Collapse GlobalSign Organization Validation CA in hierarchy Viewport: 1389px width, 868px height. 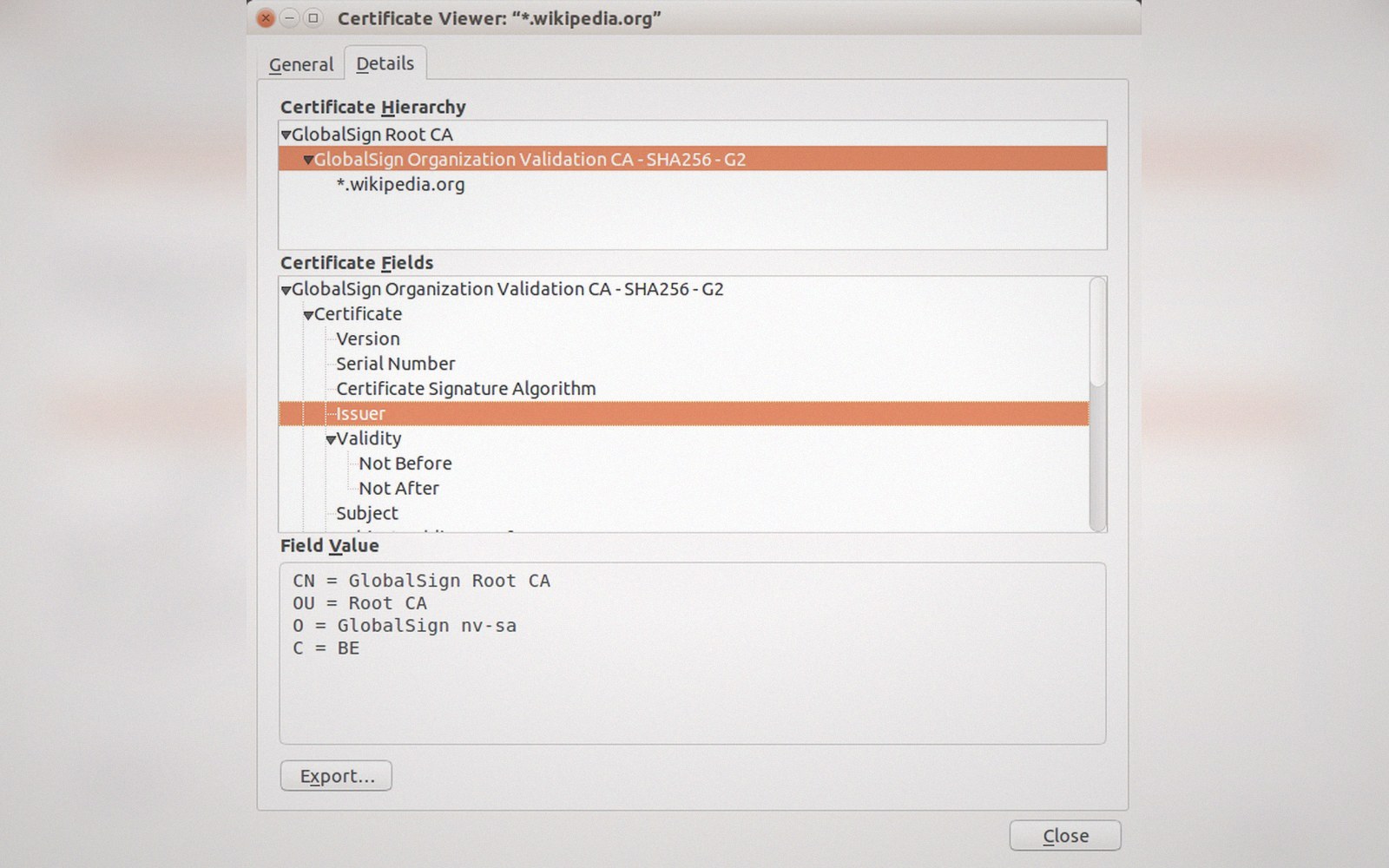coord(308,161)
